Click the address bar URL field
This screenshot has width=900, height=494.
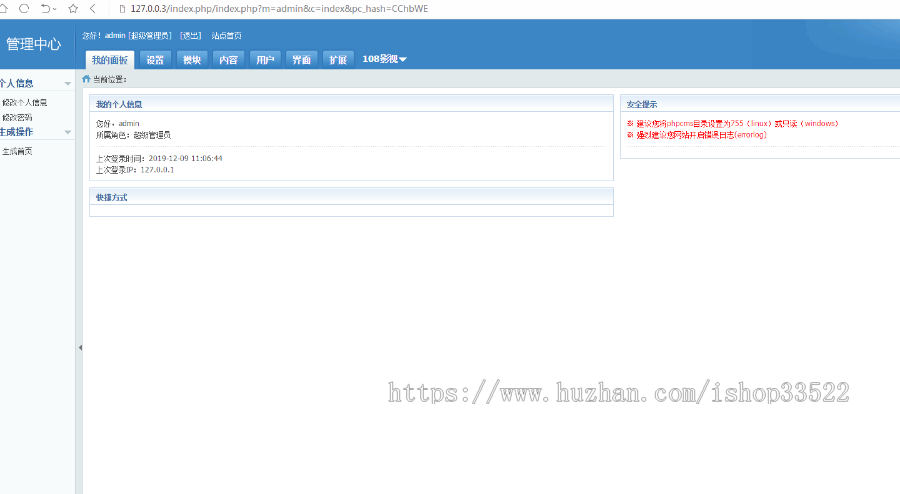point(280,9)
